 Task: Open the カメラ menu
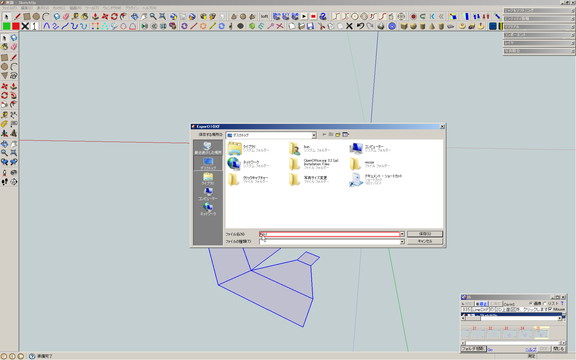pyautogui.click(x=59, y=8)
